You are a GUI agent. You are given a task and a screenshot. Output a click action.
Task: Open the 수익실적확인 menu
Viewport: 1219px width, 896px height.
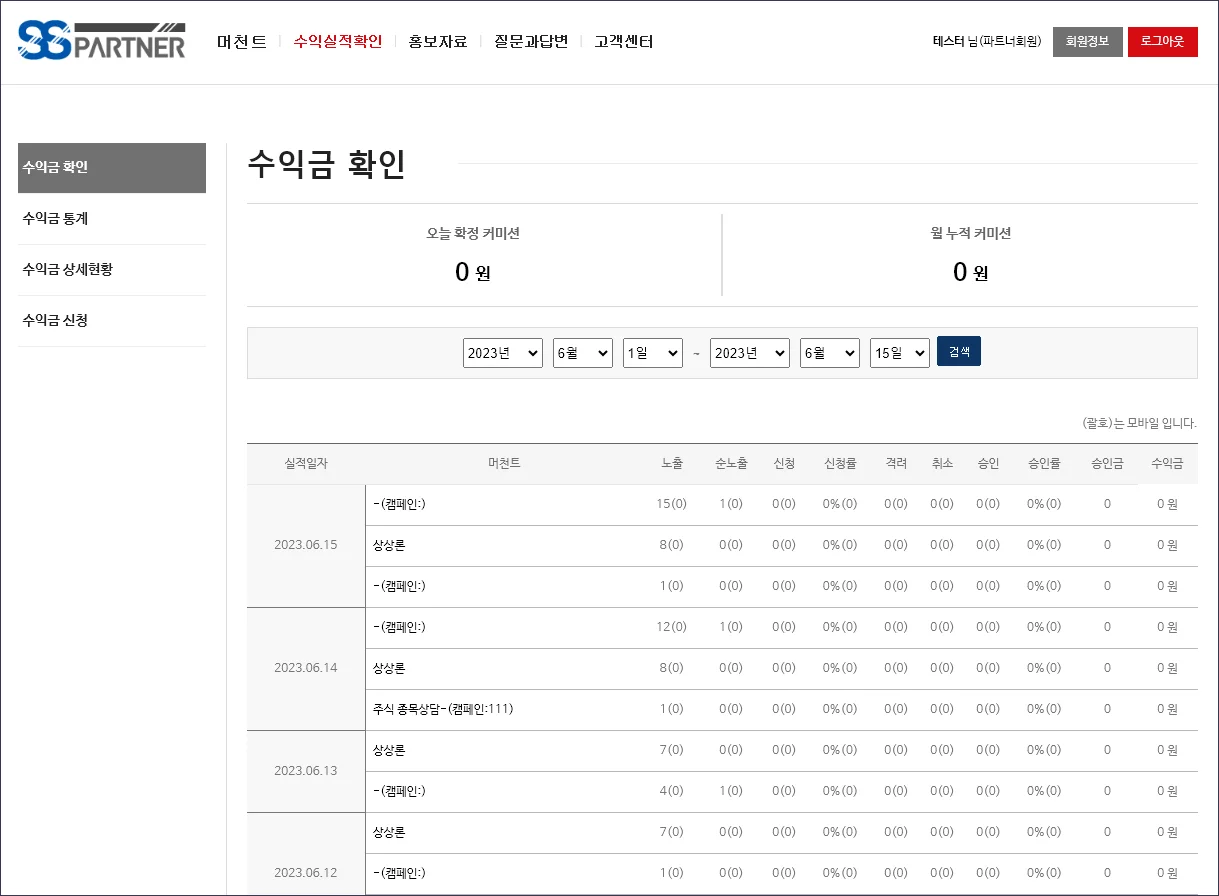pyautogui.click(x=338, y=41)
